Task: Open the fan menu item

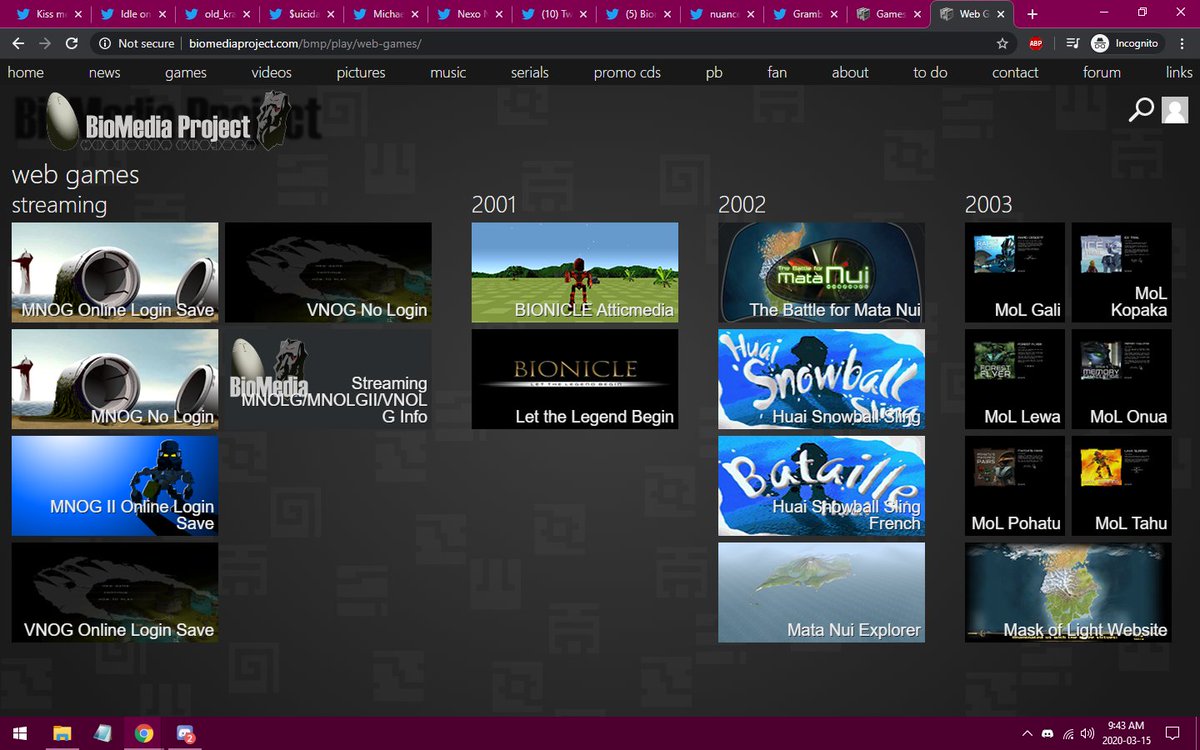Action: (x=777, y=72)
